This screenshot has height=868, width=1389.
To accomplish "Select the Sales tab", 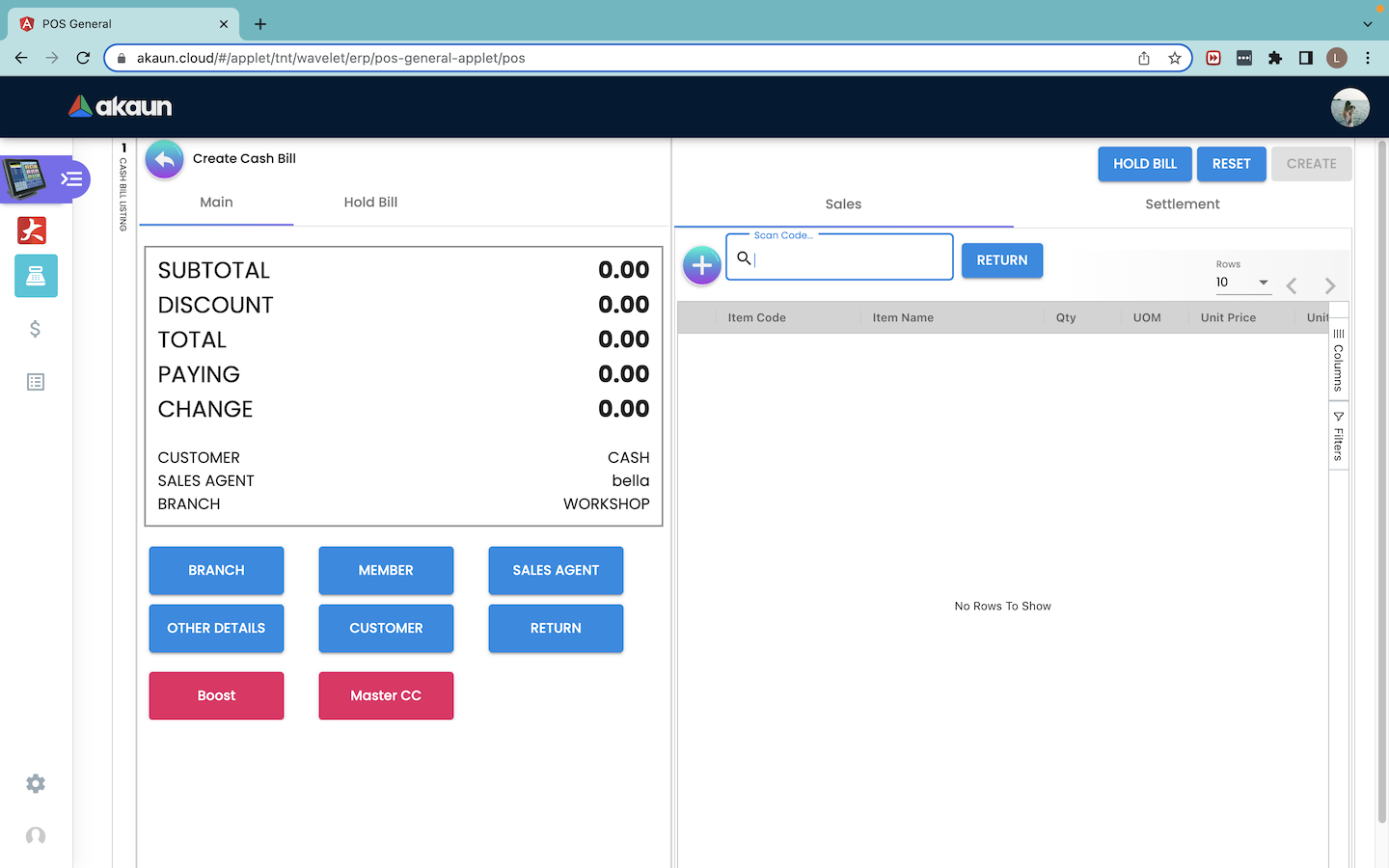I will click(843, 204).
